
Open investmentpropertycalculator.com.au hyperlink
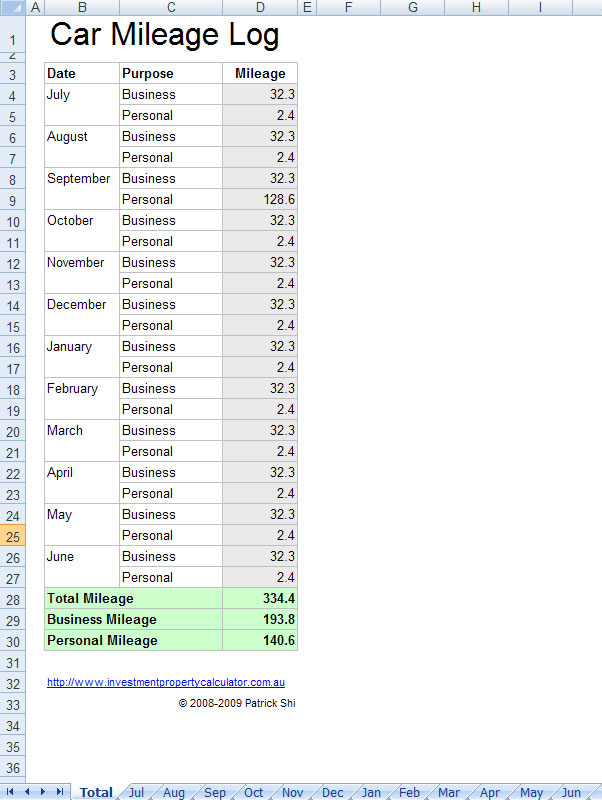tap(166, 682)
